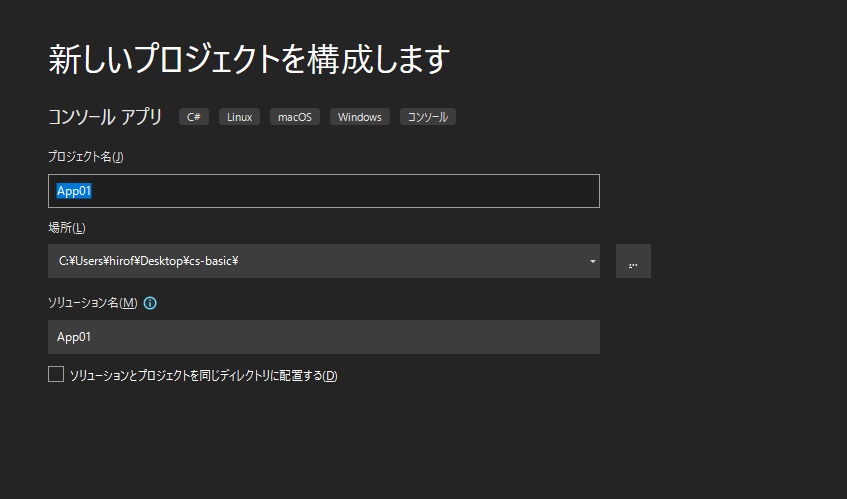
Task: Click the コンソール アプリ template name
Action: 105,117
